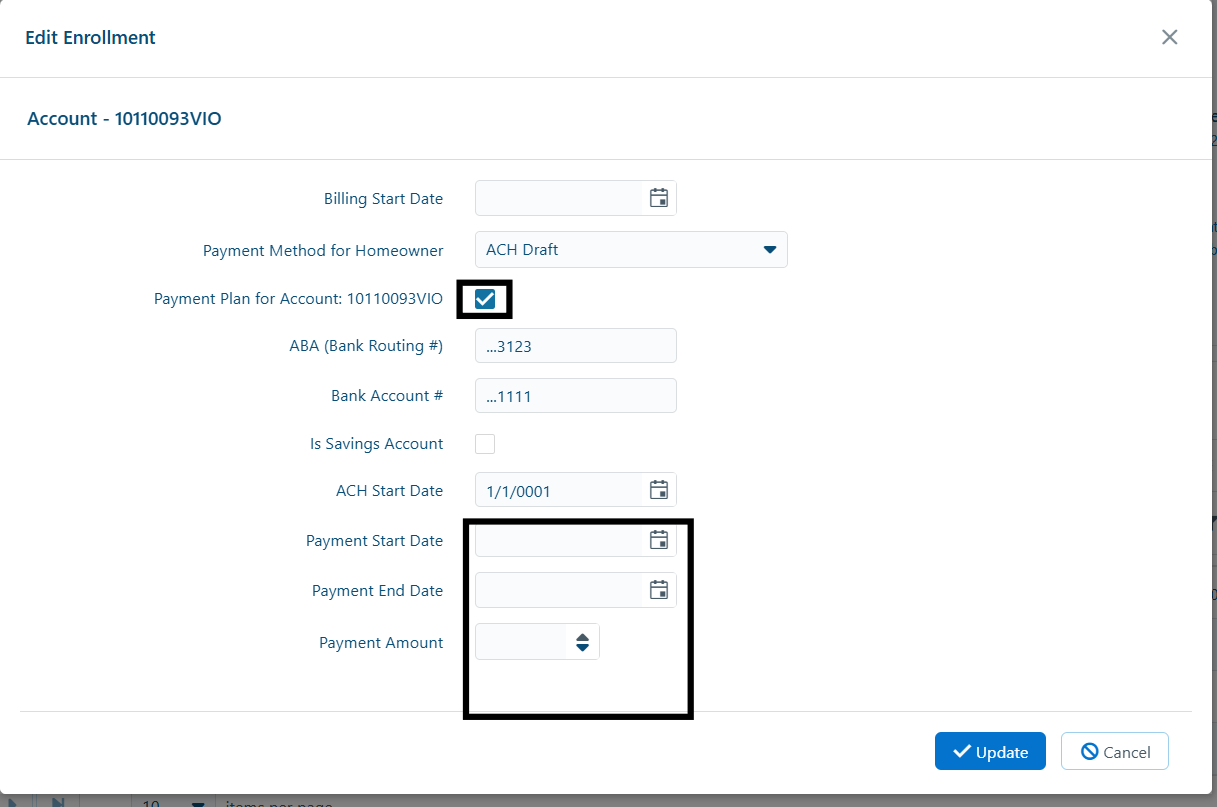The image size is (1217, 807).
Task: Click the Update button
Action: click(x=990, y=751)
